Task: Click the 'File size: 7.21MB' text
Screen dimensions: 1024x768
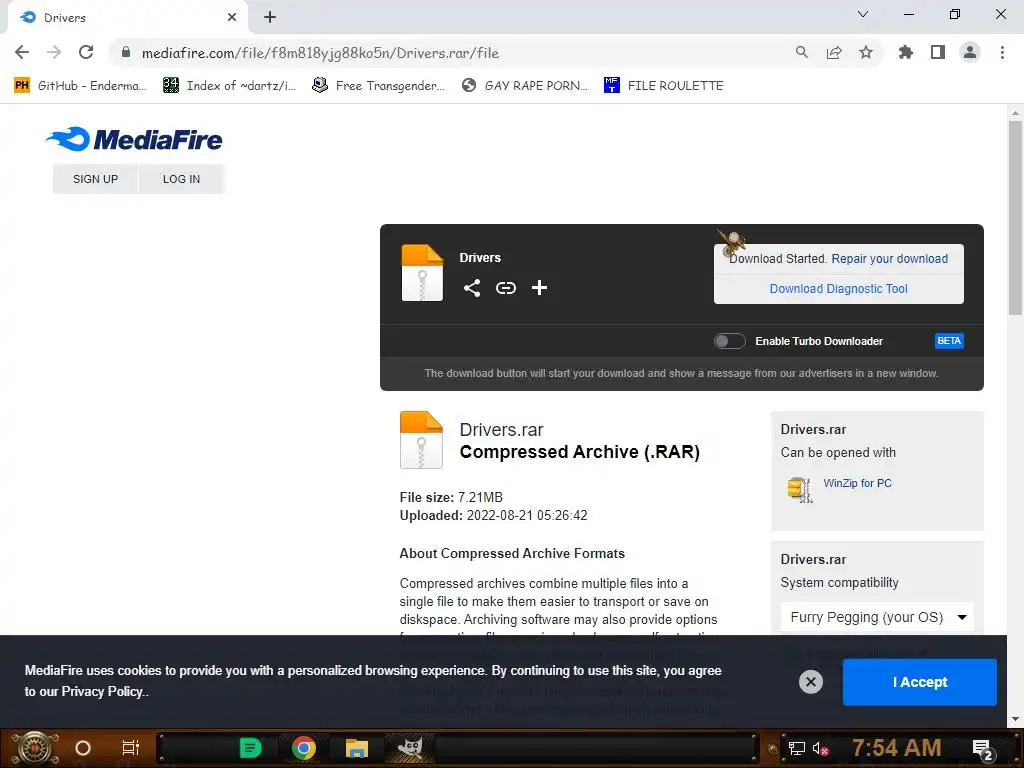Action: (x=451, y=498)
